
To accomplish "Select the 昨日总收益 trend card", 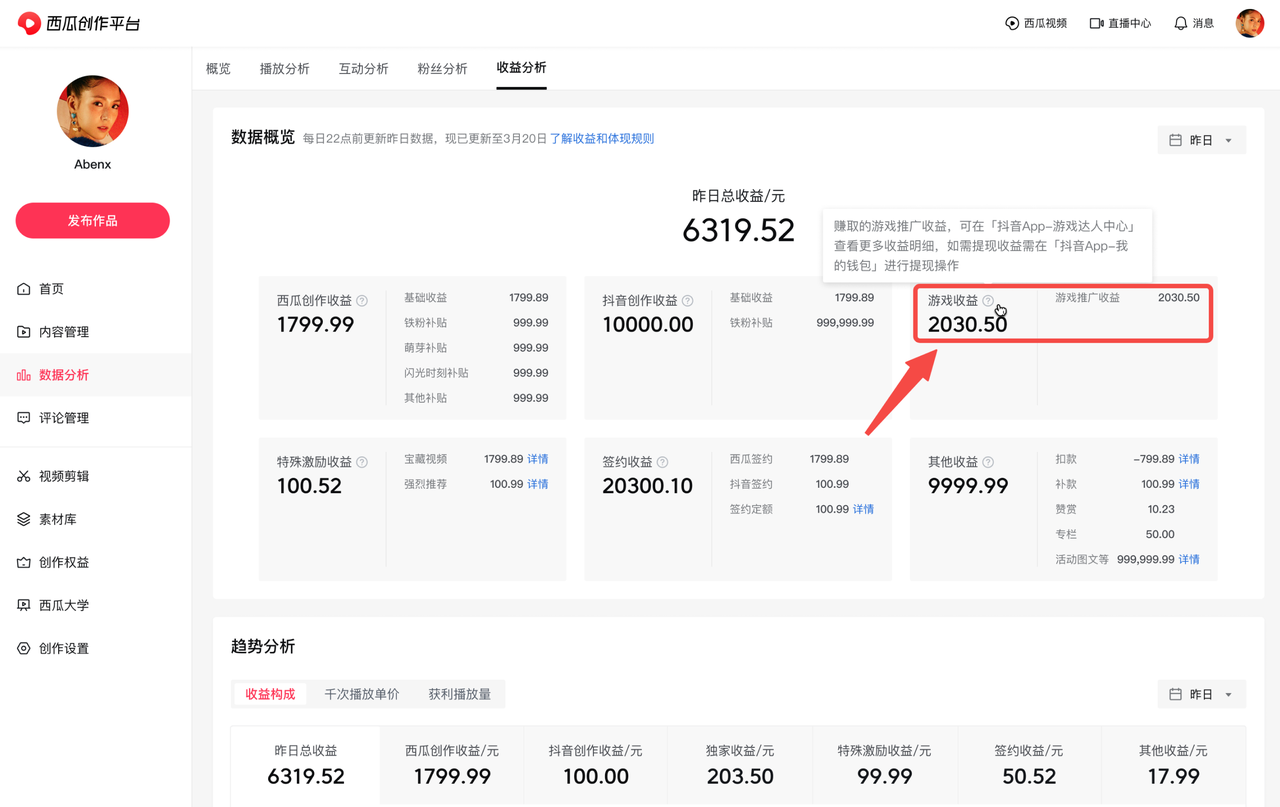I will [306, 766].
